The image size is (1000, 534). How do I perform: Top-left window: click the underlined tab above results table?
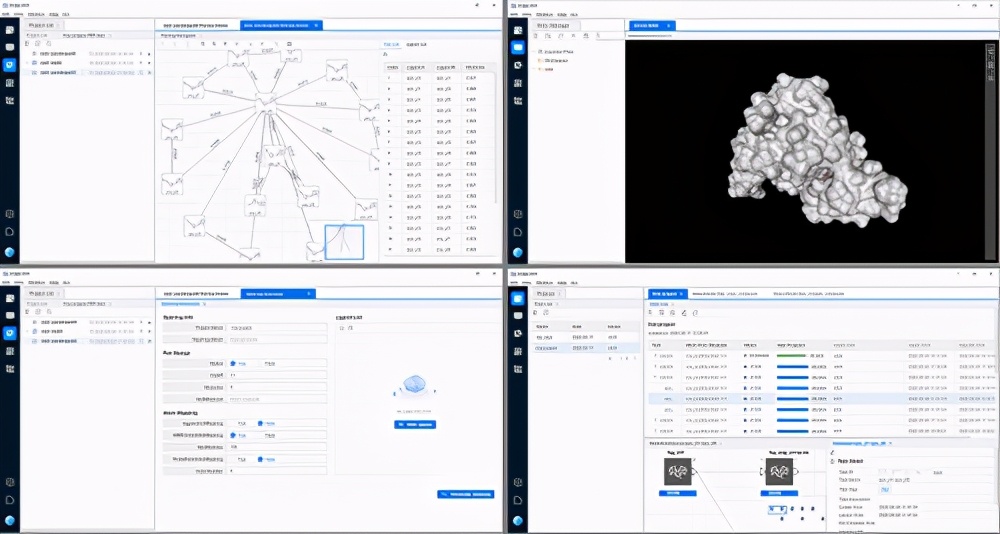coord(392,45)
